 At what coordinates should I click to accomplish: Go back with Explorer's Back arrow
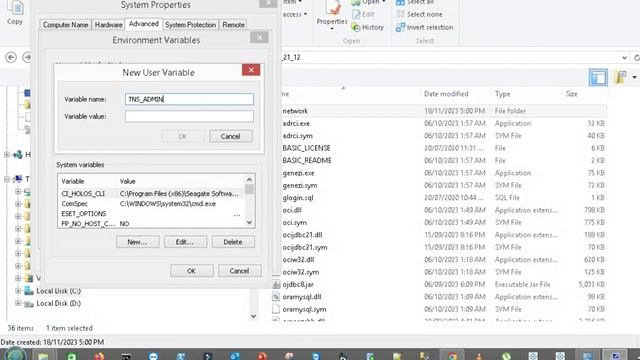coord(11,57)
